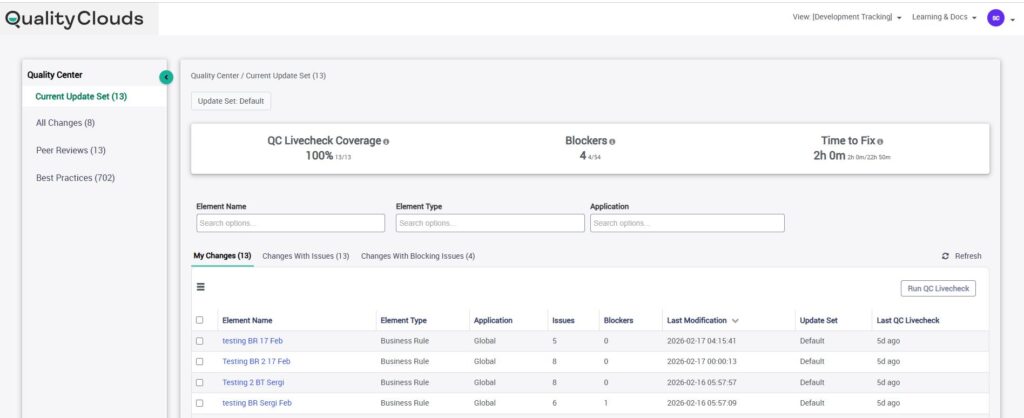1024x418 pixels.
Task: Click the Time to Fix info icon
Action: pos(880,142)
